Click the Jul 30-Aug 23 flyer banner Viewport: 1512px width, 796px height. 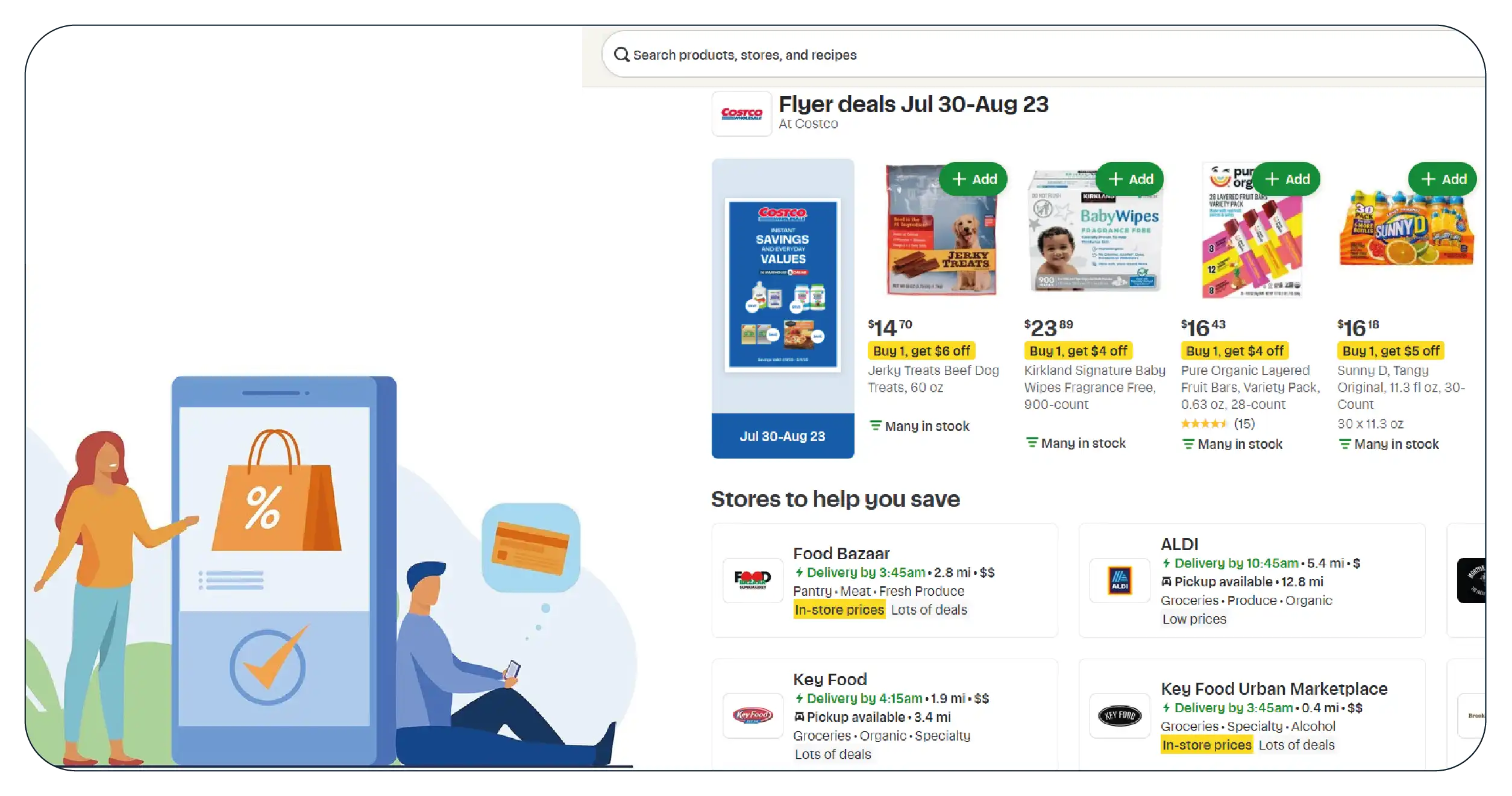tap(782, 436)
